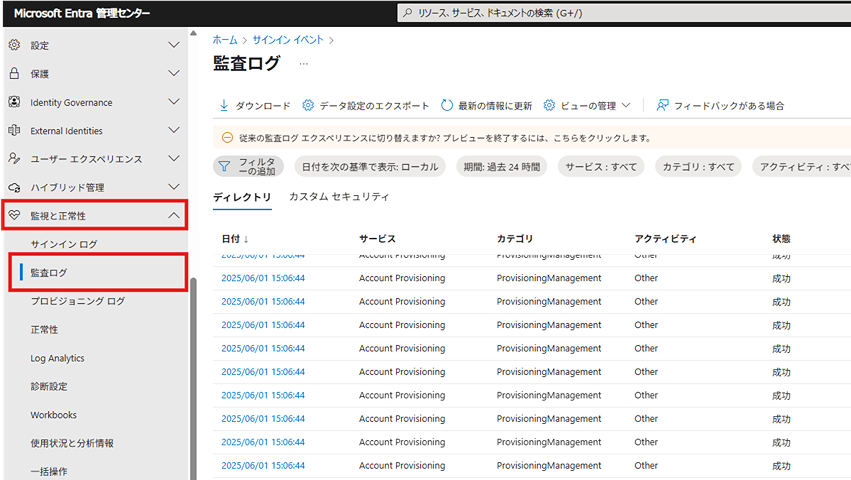The width and height of the screenshot is (851, 480).
Task: Click the External Identities icon
Action: [15, 130]
